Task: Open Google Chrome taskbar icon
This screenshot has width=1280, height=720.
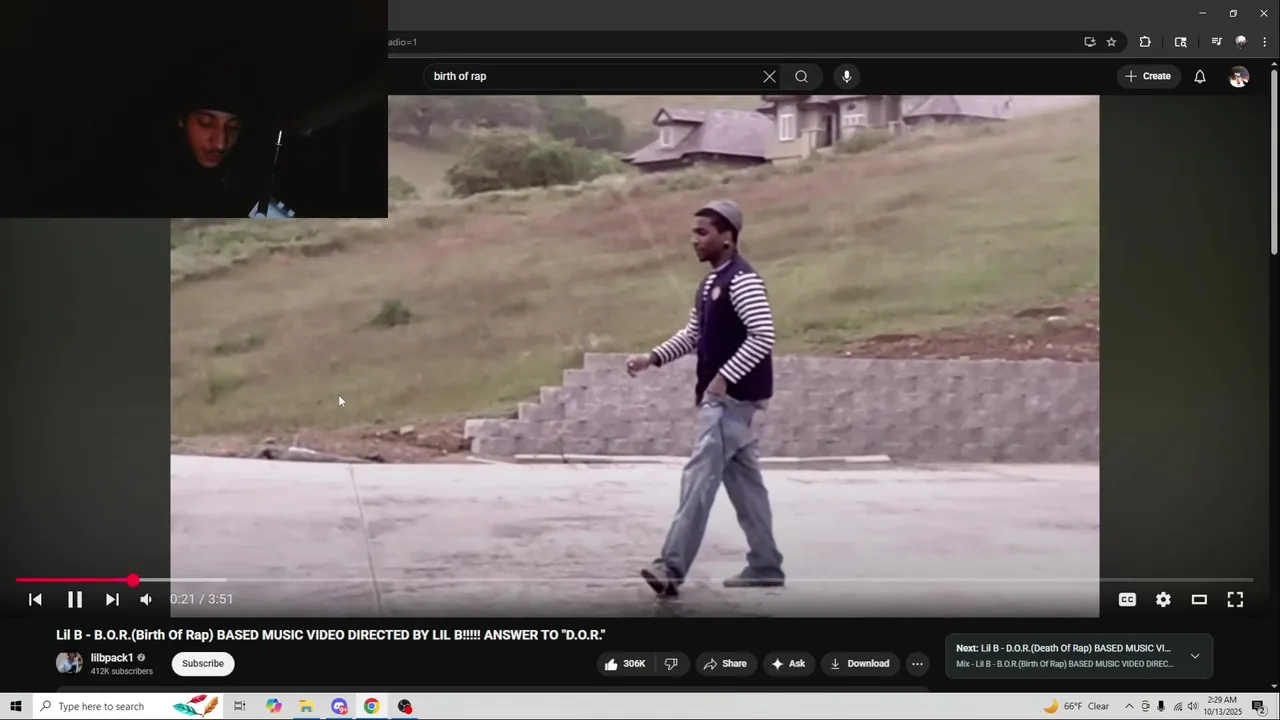Action: [371, 706]
